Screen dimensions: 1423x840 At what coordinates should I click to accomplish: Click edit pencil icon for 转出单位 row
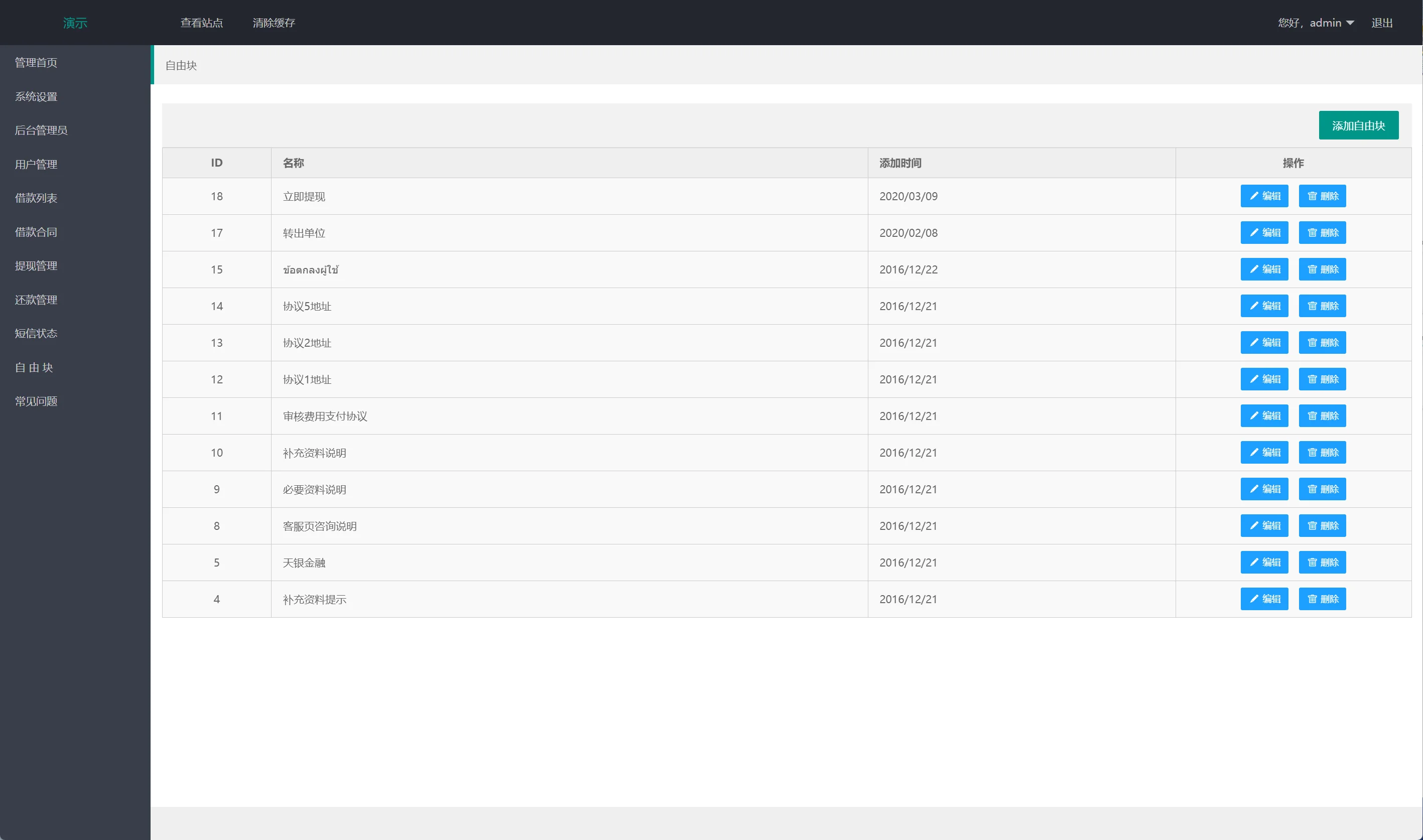click(1254, 233)
